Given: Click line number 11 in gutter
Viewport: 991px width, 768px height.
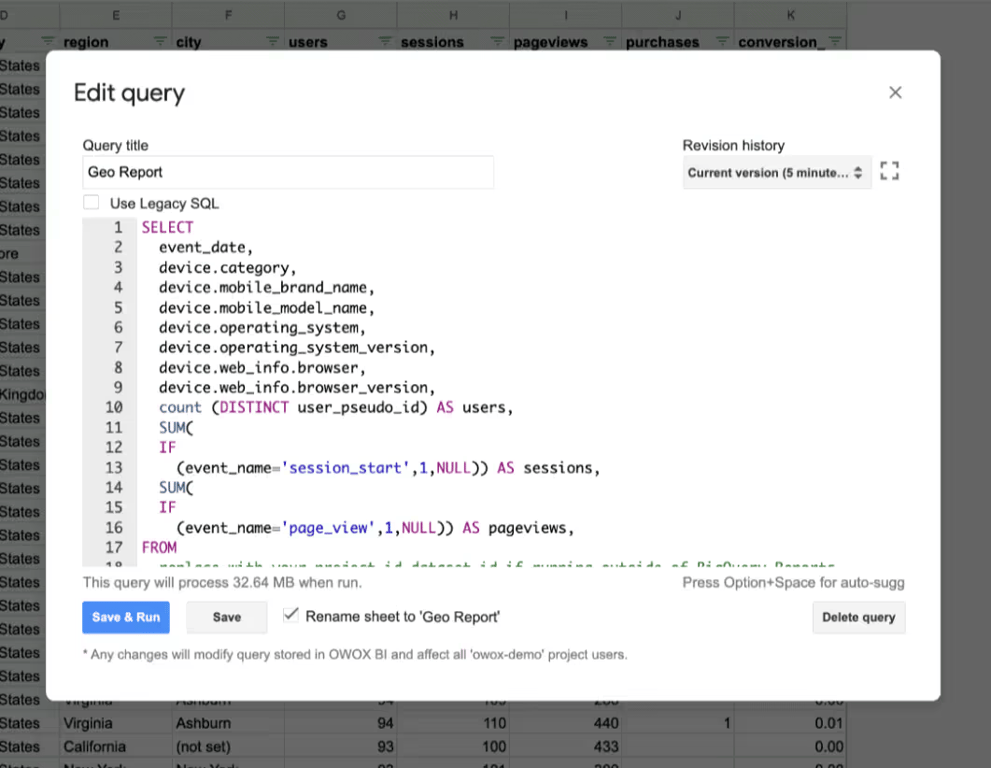Looking at the screenshot, I should [x=114, y=428].
